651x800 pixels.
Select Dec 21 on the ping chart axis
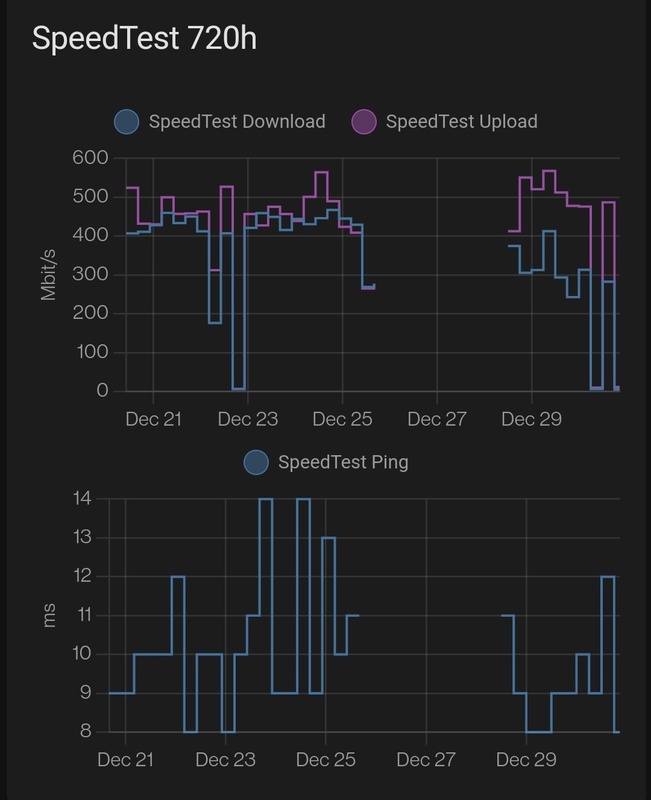point(126,760)
